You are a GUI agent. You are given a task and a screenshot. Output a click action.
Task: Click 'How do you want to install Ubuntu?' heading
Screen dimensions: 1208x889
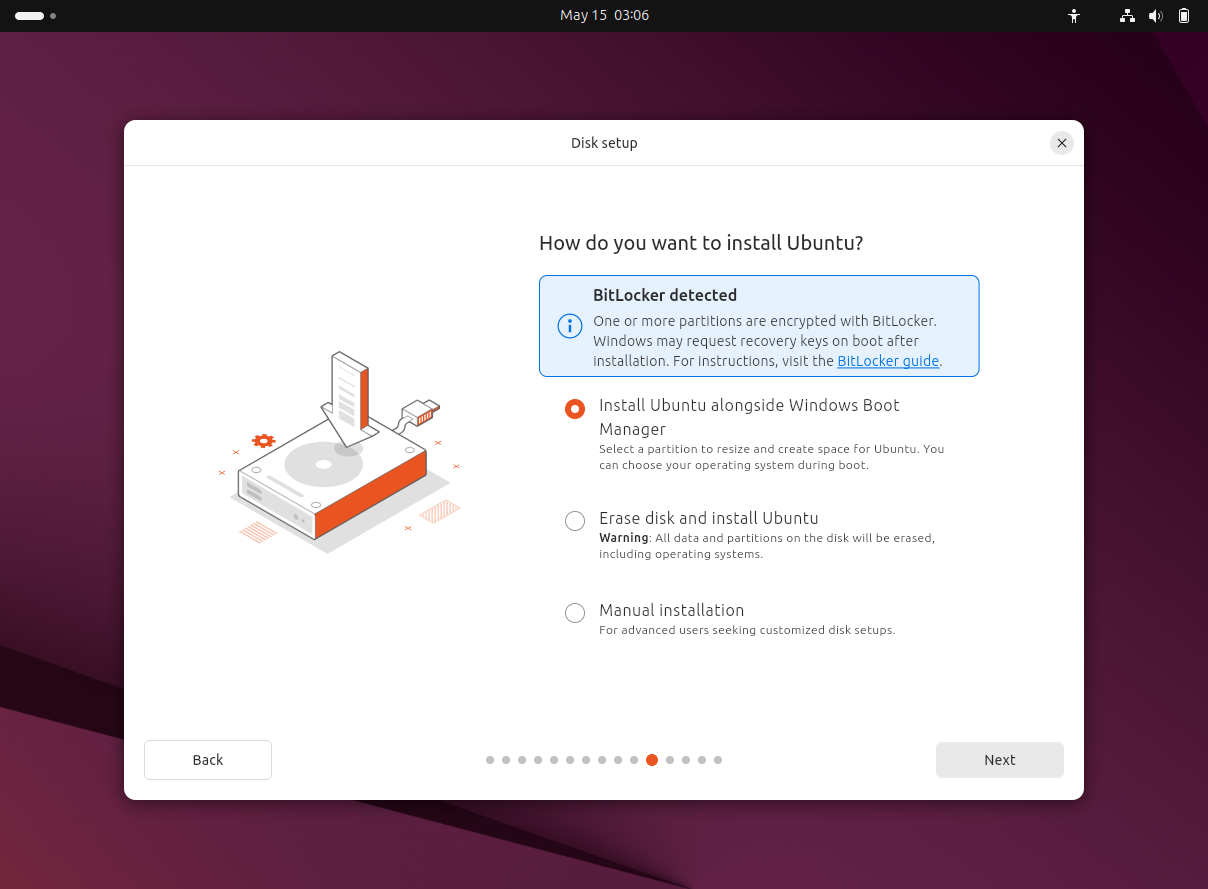(x=701, y=243)
